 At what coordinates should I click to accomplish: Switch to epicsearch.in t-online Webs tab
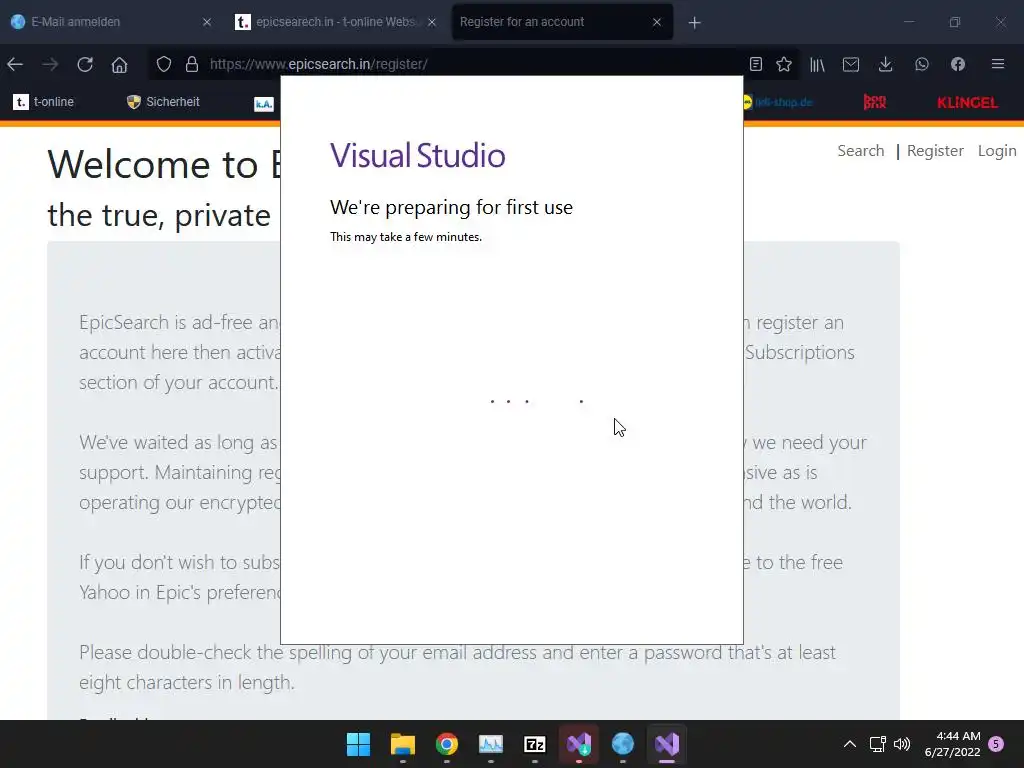tap(335, 22)
